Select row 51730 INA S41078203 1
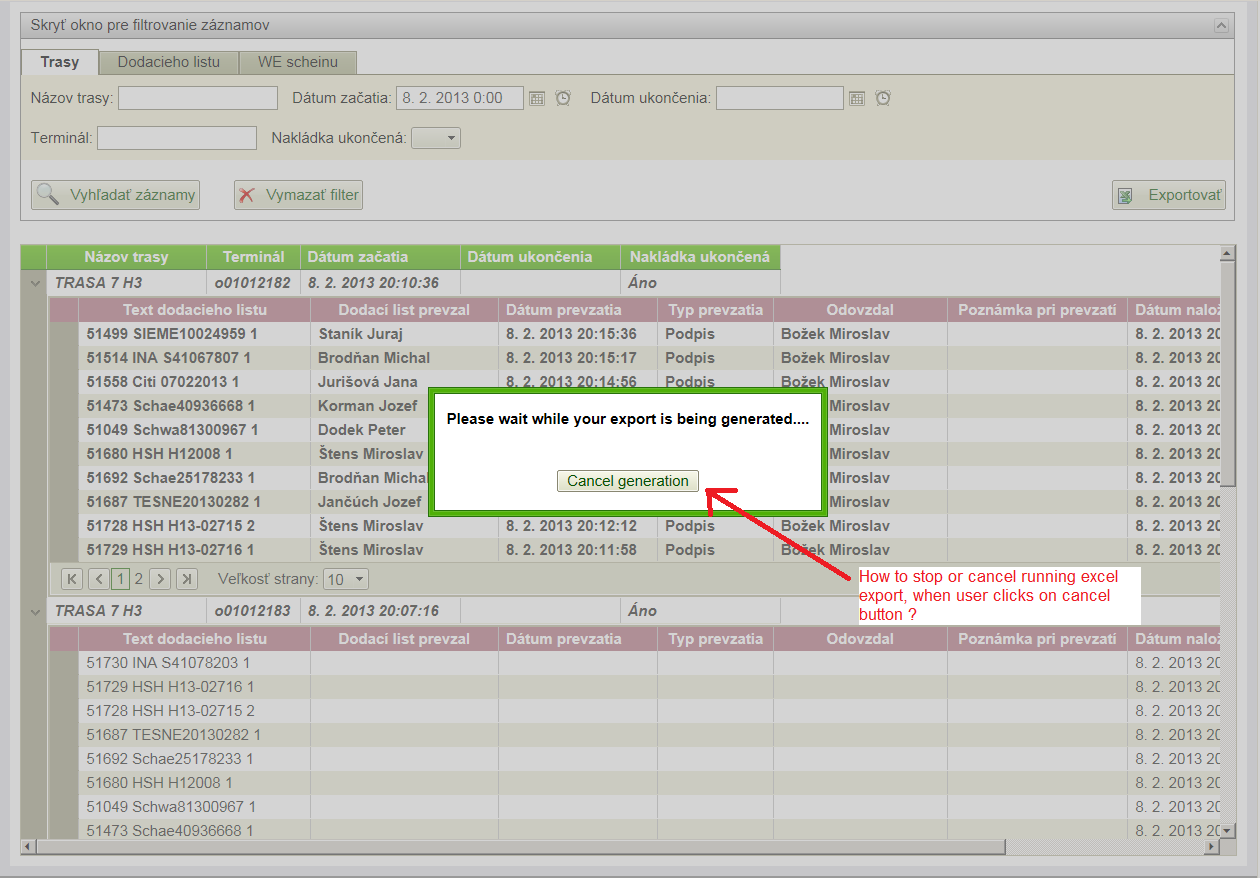The width and height of the screenshot is (1260, 878). click(649, 663)
